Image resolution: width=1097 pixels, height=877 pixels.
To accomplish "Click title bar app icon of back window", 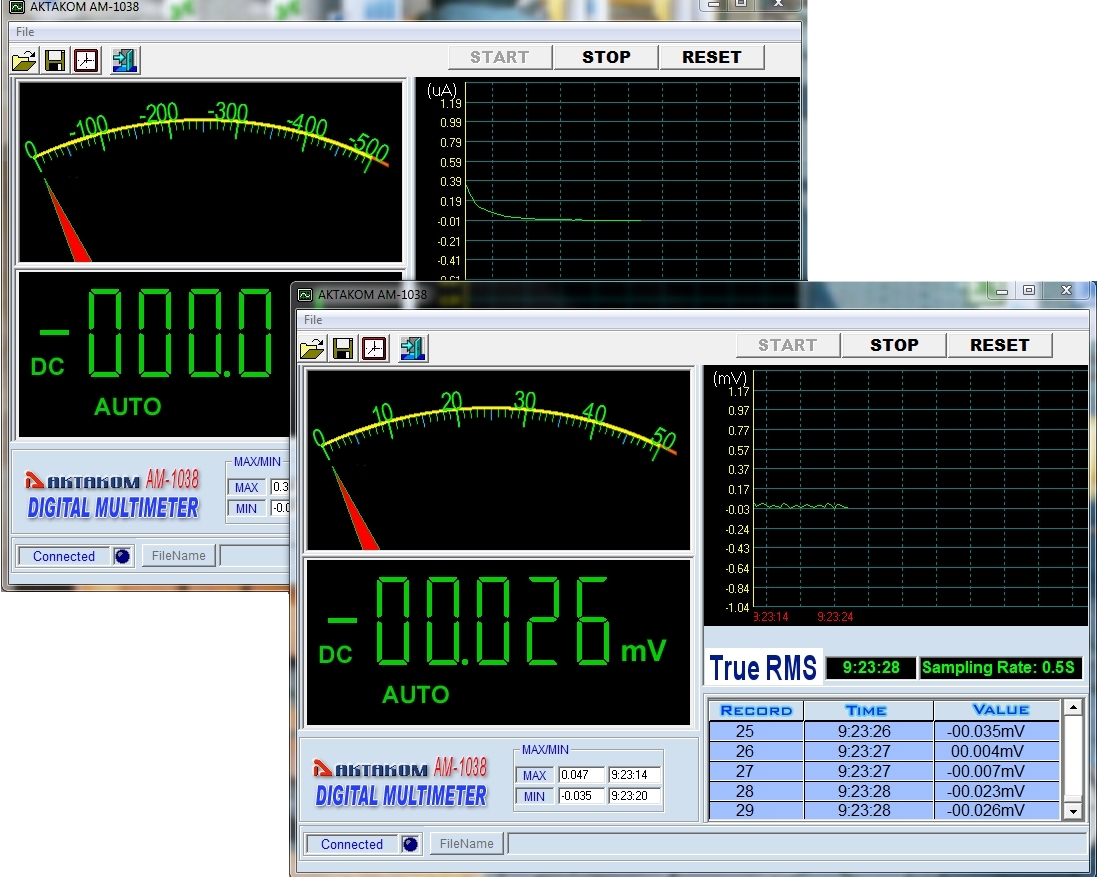I will (17, 7).
